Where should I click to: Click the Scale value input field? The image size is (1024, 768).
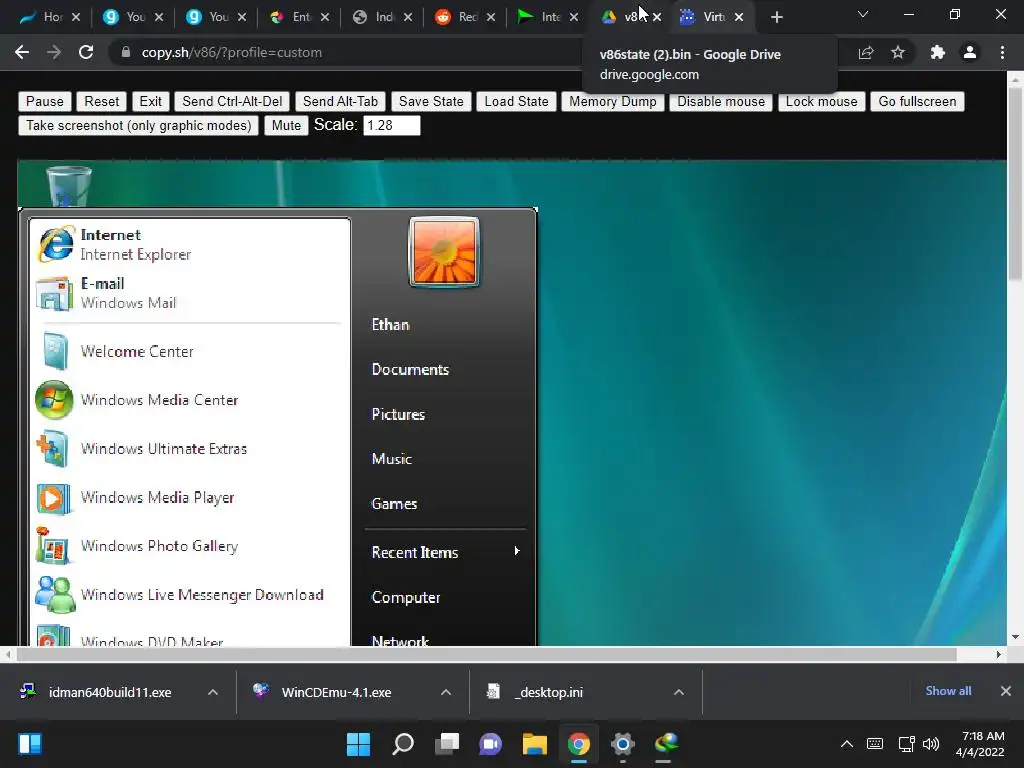coord(391,125)
